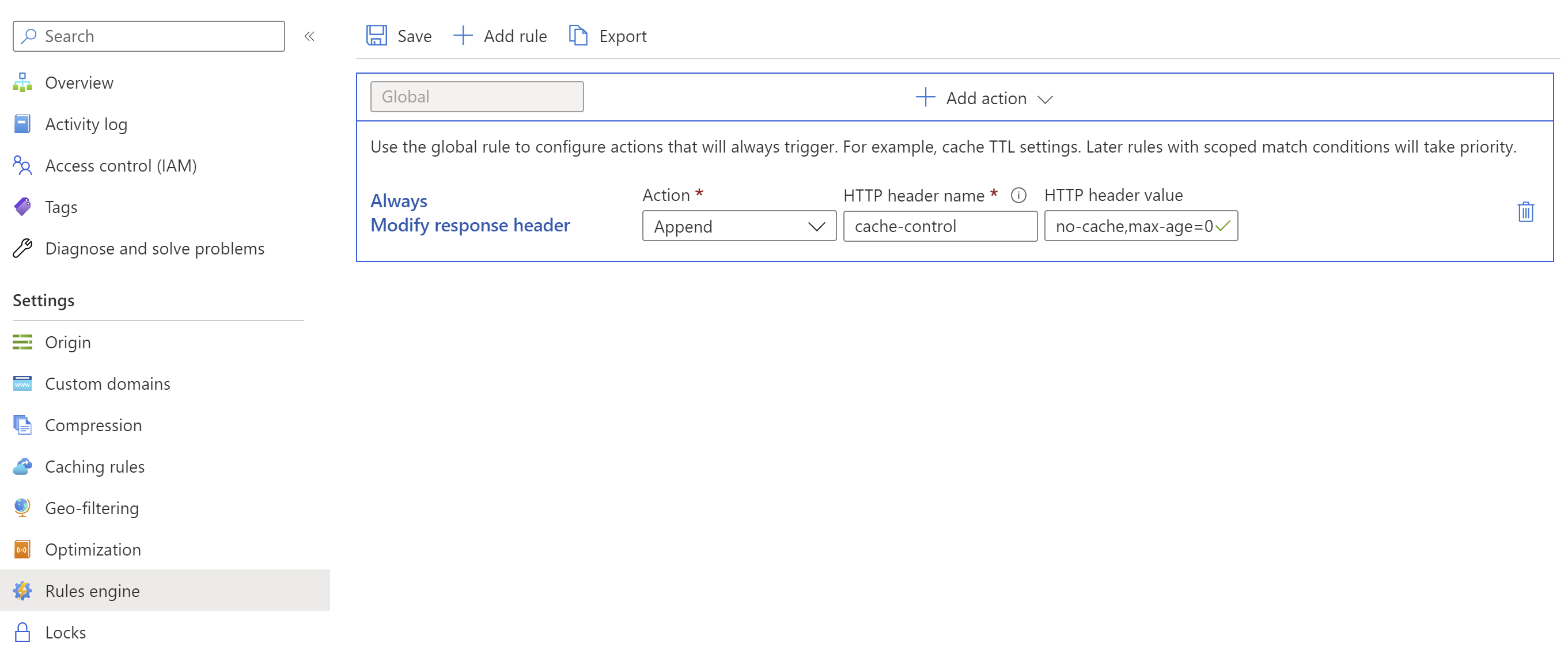Image resolution: width=1568 pixels, height=658 pixels.
Task: Delete the Modify response header action
Action: pos(1525,212)
